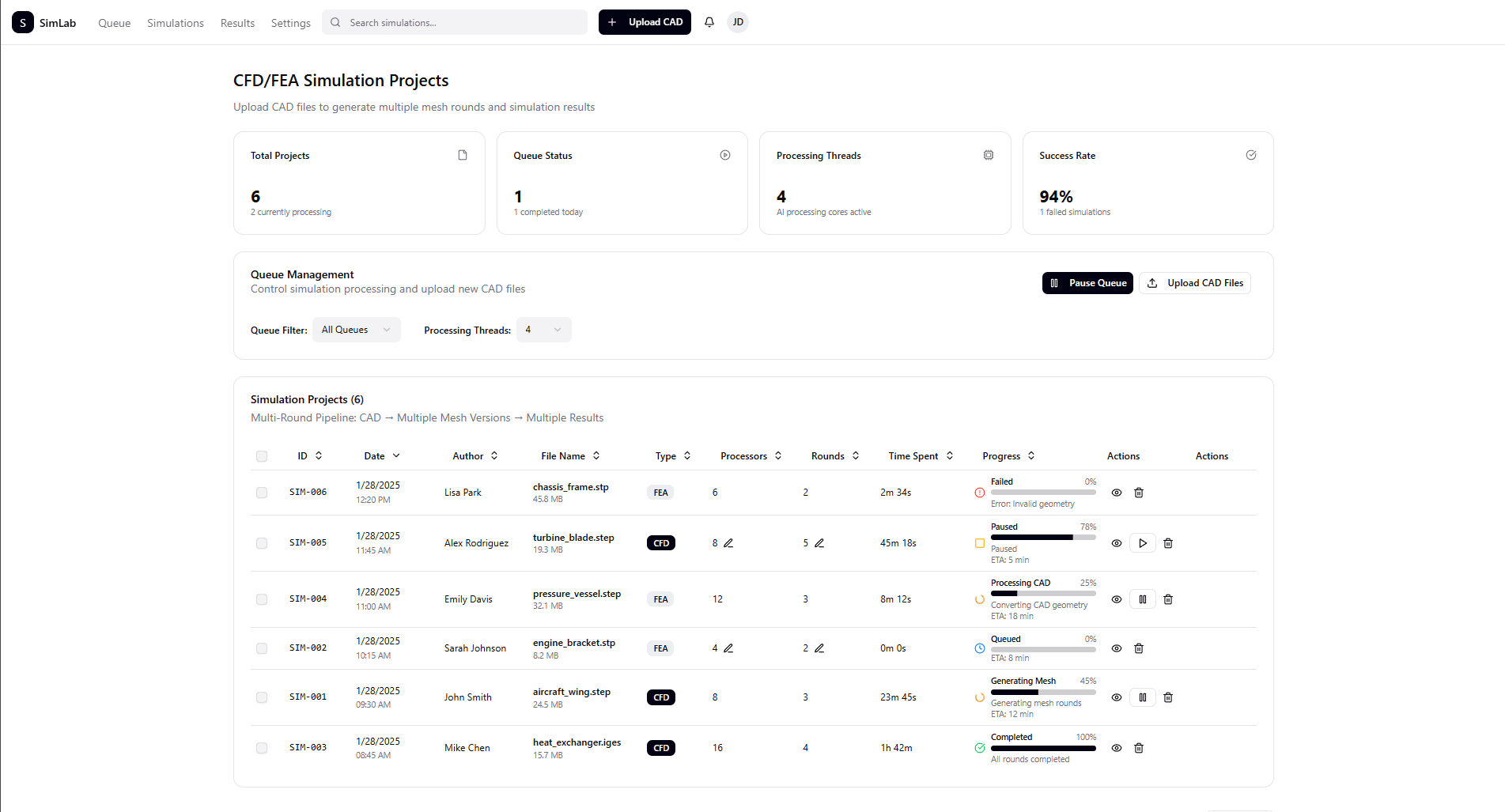
Task: Edit processors count for engine_bracket.stp
Action: [x=728, y=648]
